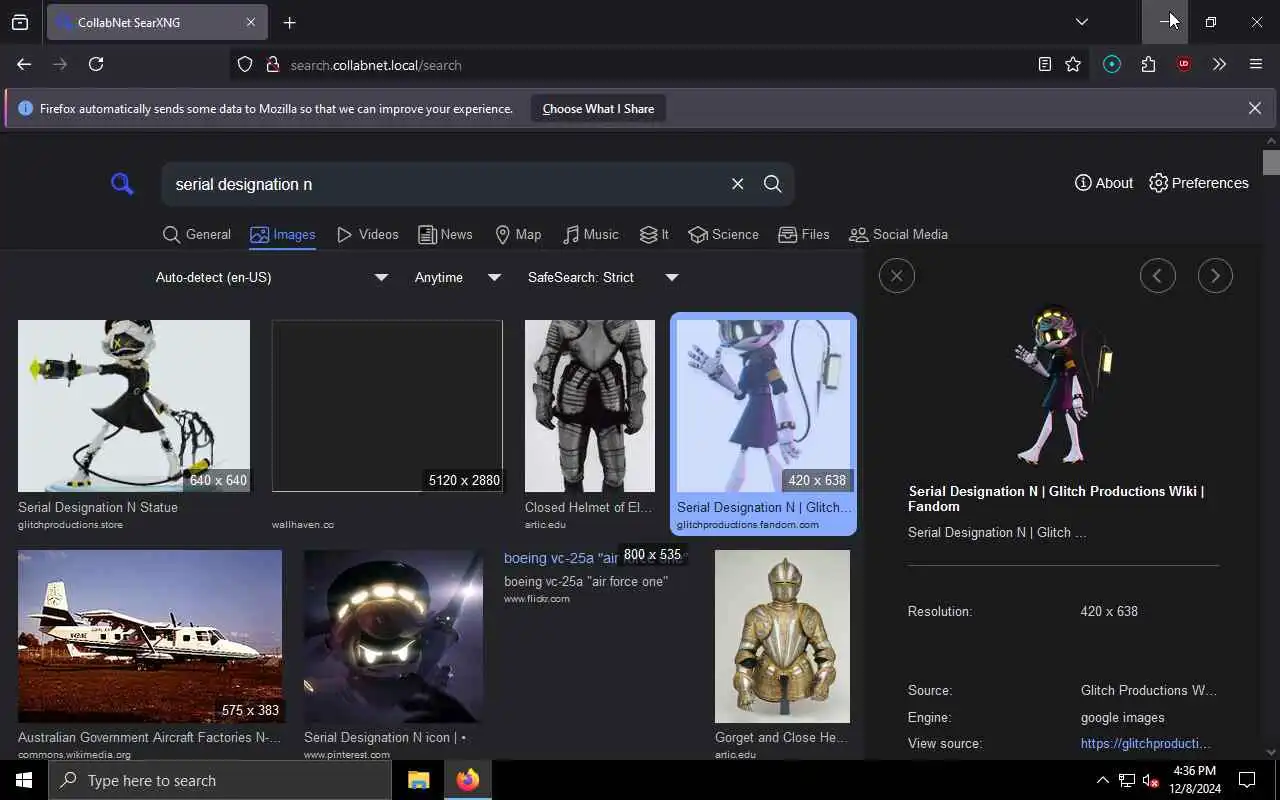This screenshot has width=1280, height=800.
Task: Close the CollabNet SearXNG tab
Action: pos(251,22)
